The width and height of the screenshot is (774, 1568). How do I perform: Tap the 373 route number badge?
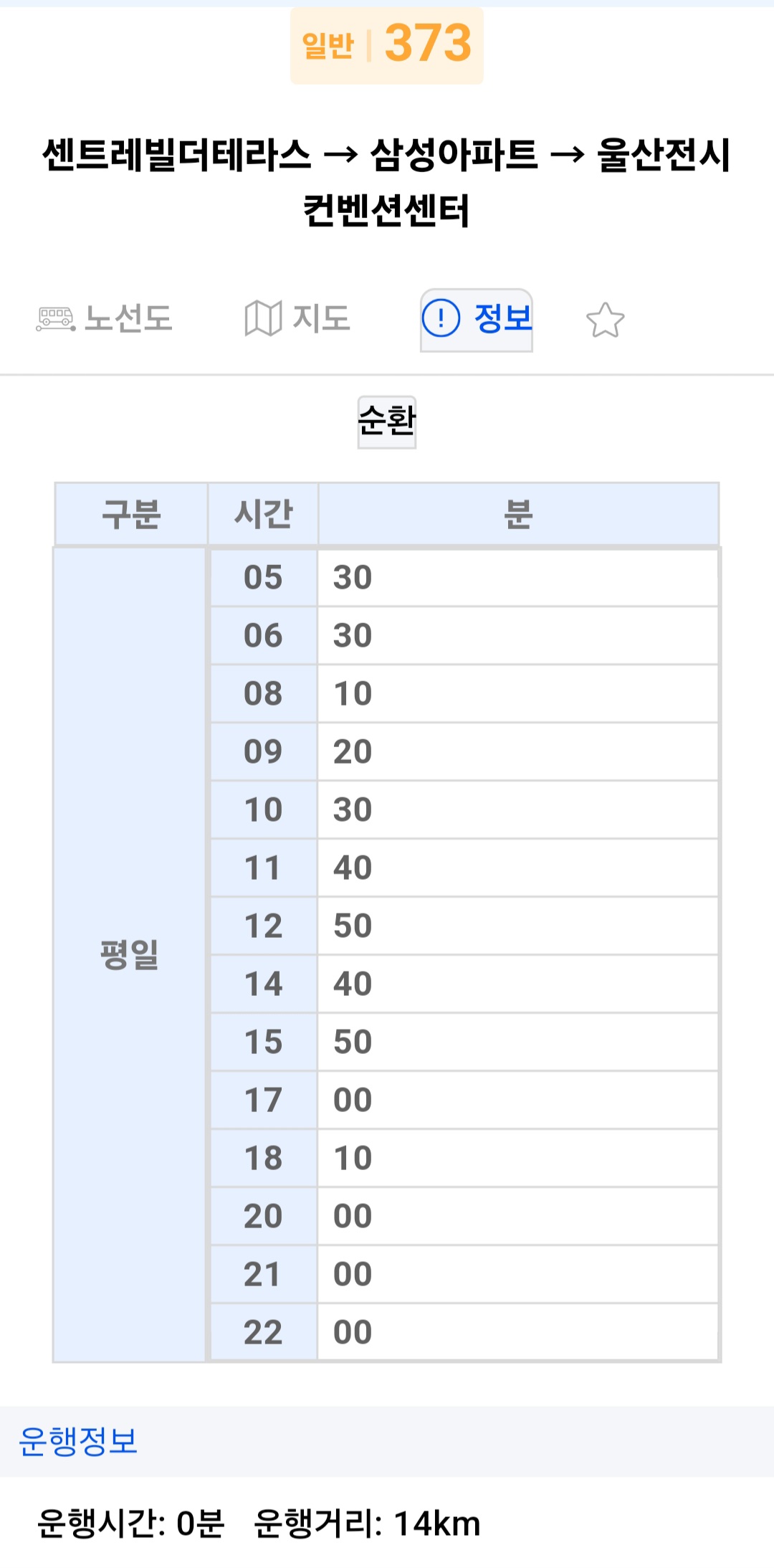click(428, 44)
